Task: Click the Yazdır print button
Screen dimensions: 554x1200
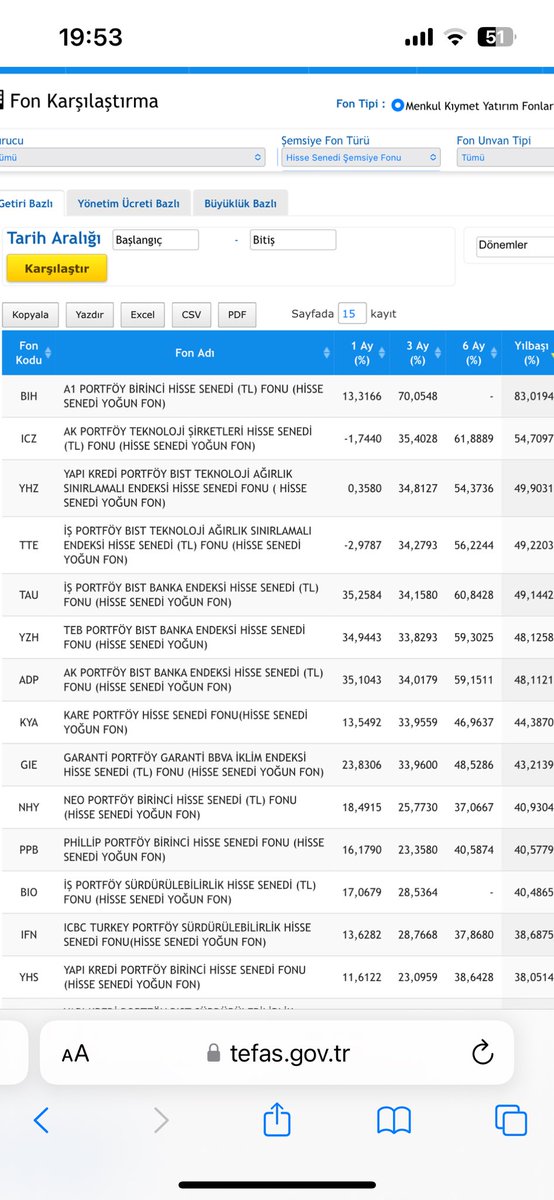Action: (90, 315)
